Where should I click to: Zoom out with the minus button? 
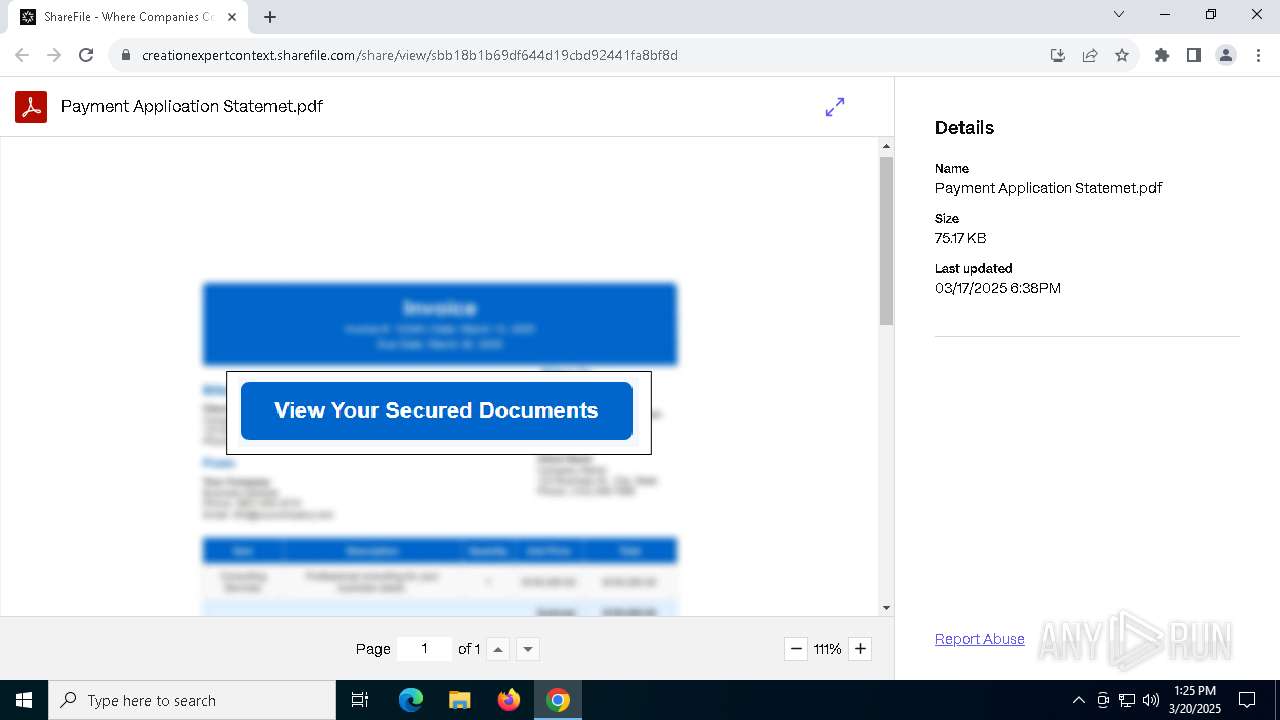click(796, 649)
